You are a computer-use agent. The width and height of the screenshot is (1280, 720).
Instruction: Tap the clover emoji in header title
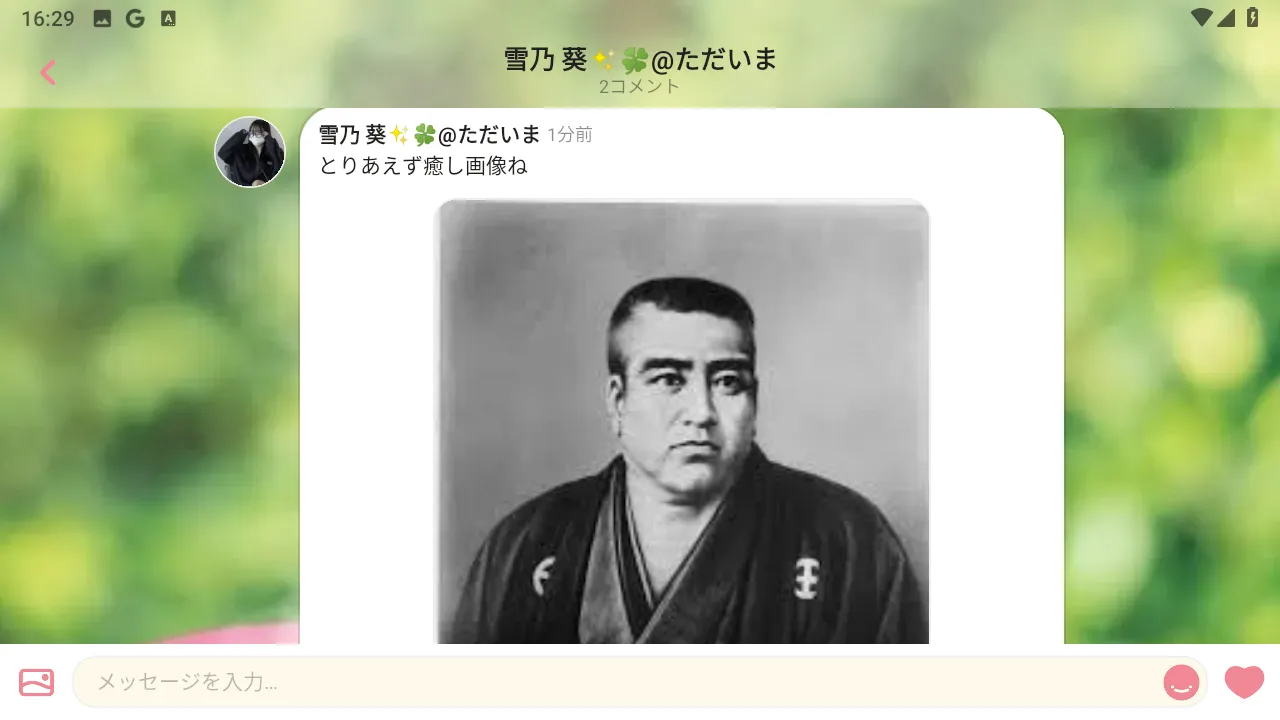[x=634, y=60]
